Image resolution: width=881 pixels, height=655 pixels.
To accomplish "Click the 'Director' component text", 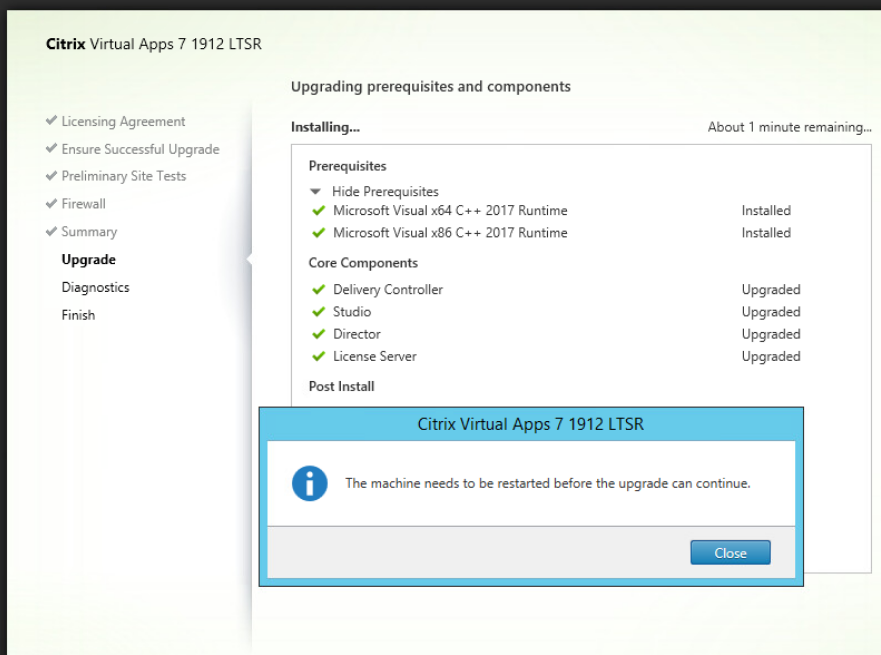I will 357,334.
